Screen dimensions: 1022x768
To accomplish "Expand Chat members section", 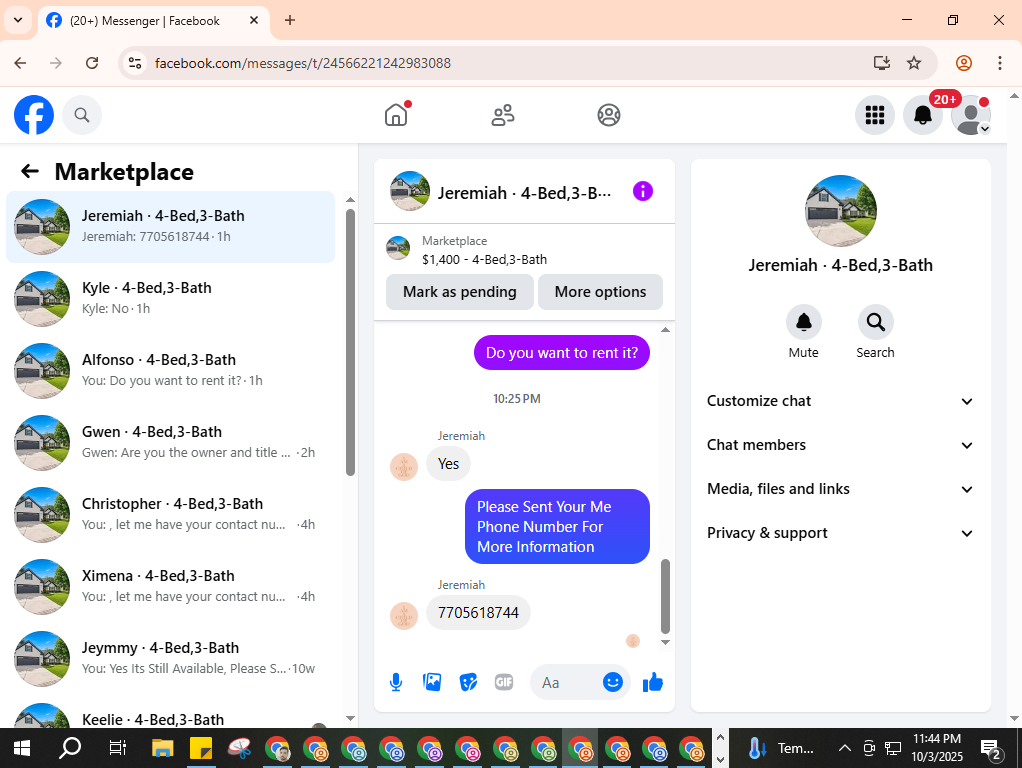I will (840, 445).
